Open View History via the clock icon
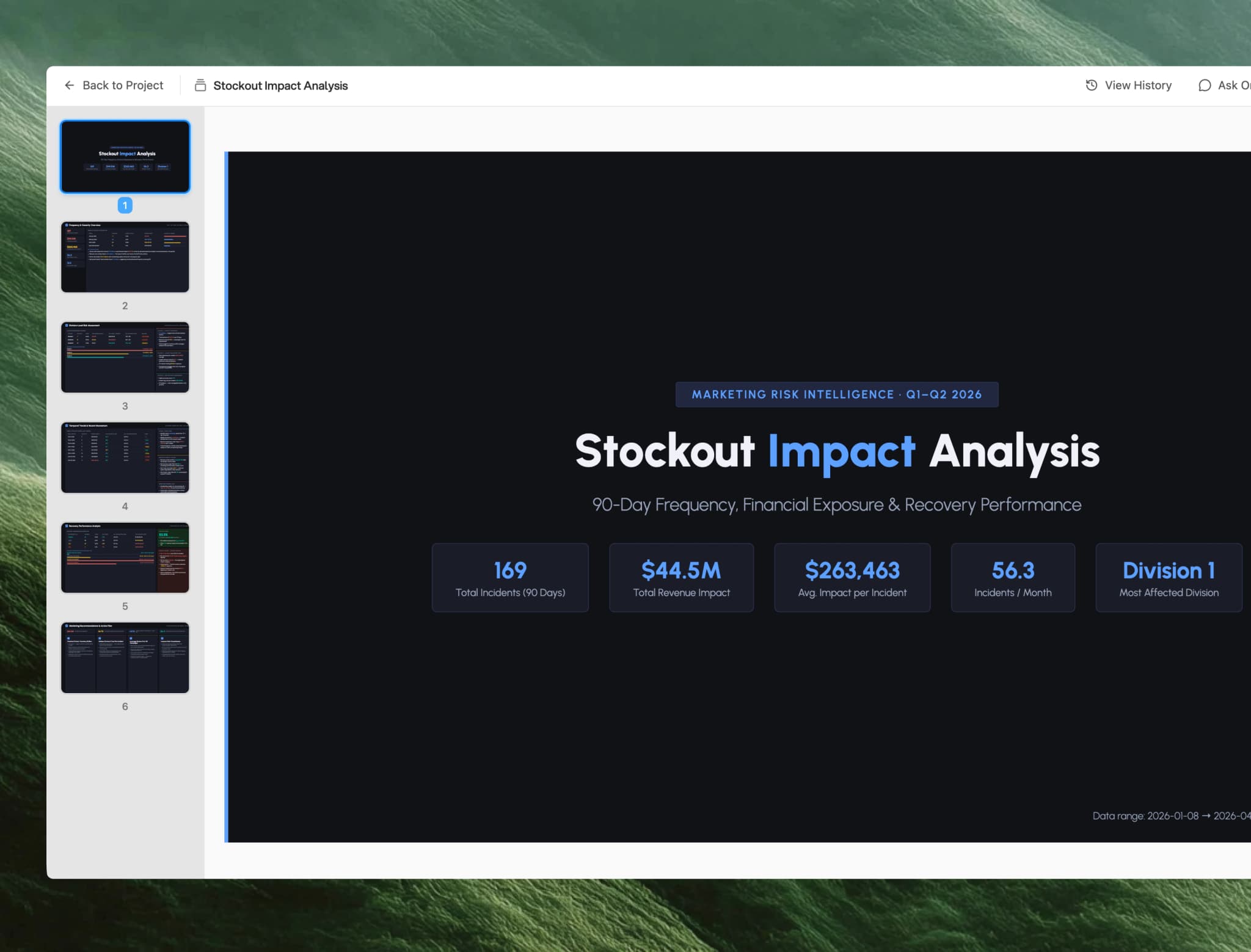This screenshot has height=952, width=1251. point(1091,85)
